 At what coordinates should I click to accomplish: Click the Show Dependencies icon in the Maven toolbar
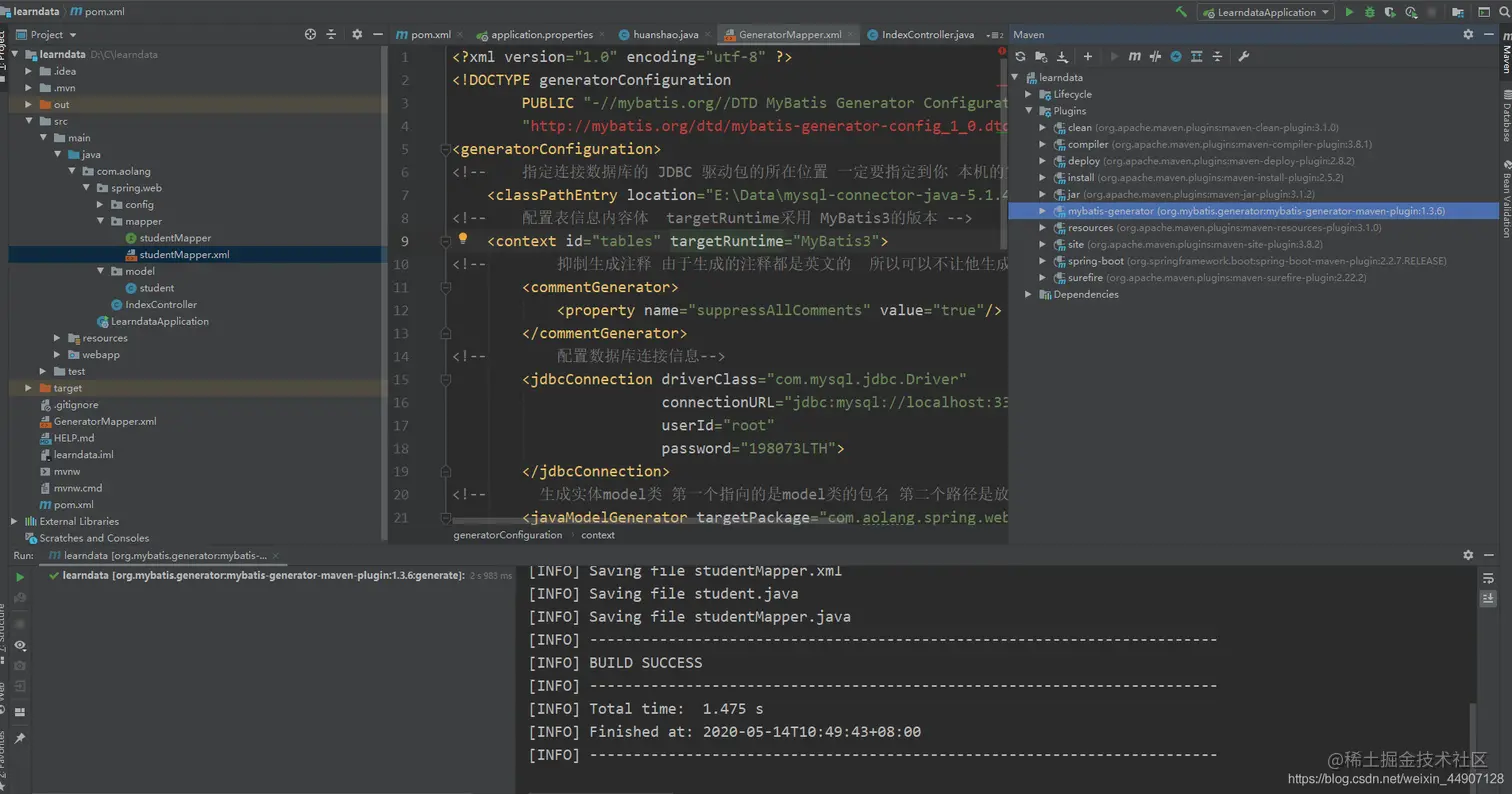[1196, 57]
